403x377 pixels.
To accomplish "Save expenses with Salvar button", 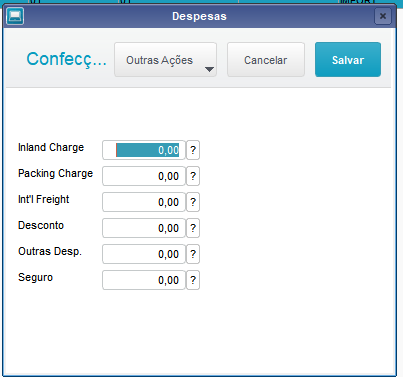I will click(348, 60).
